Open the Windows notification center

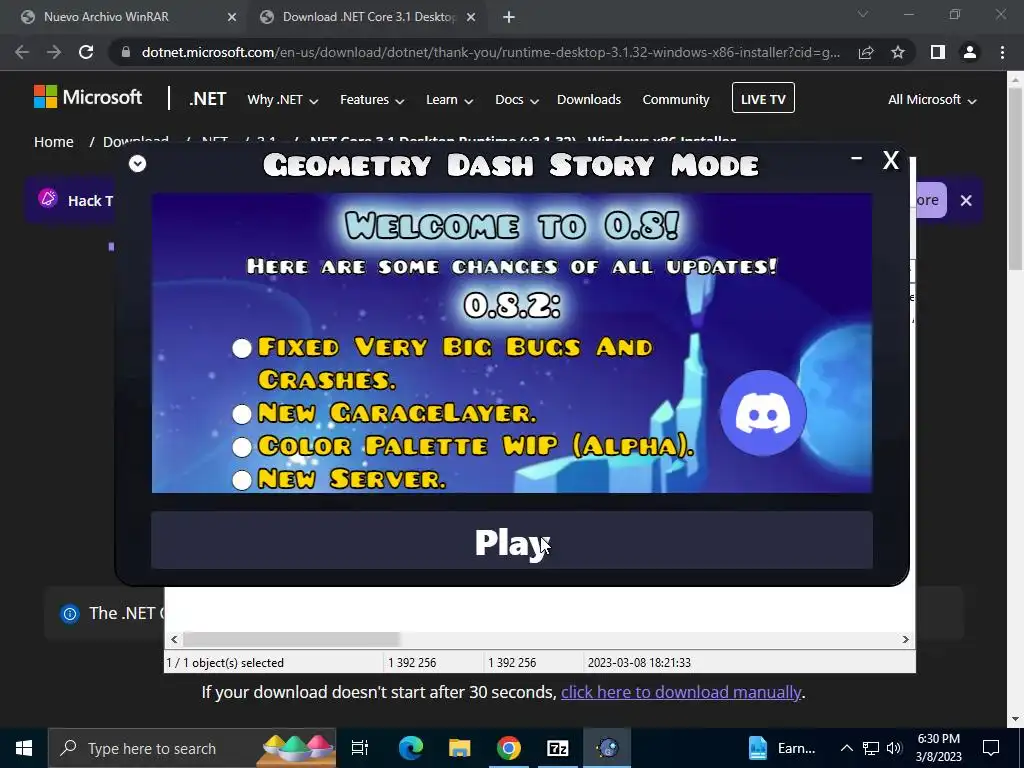pyautogui.click(x=991, y=748)
